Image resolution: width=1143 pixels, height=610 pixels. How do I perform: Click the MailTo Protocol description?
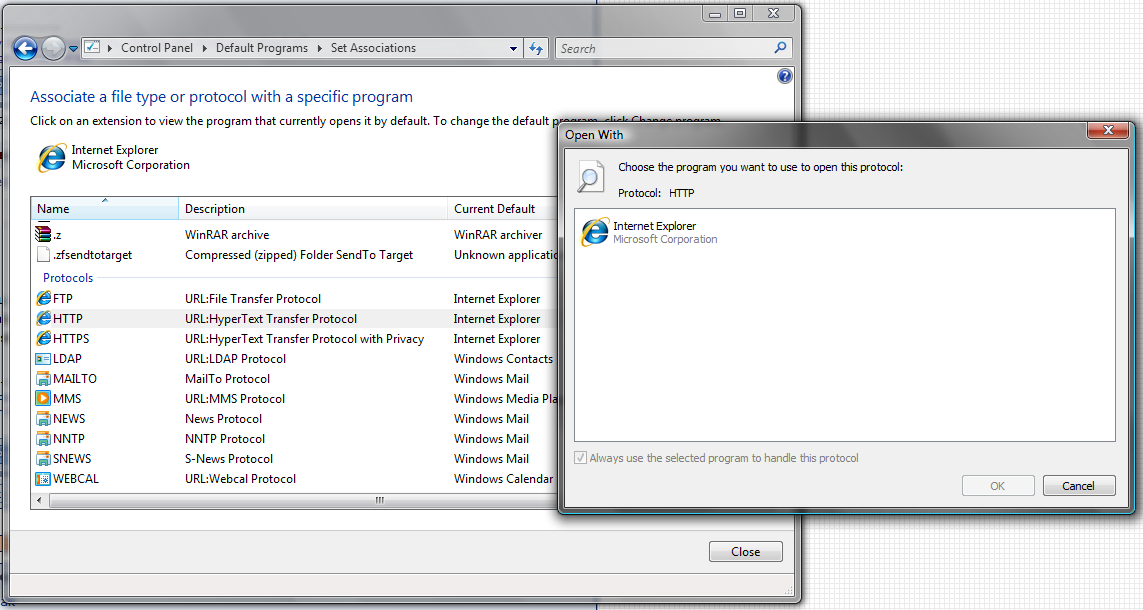pos(227,379)
